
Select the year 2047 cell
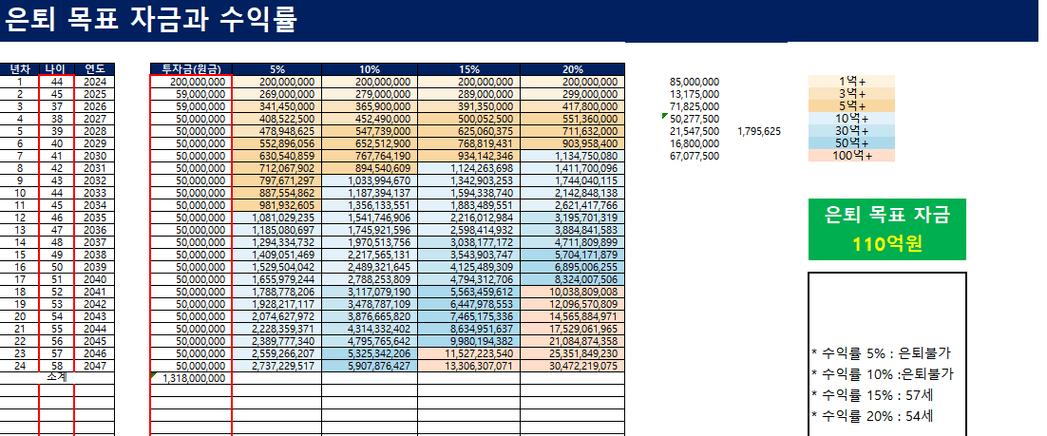point(95,366)
